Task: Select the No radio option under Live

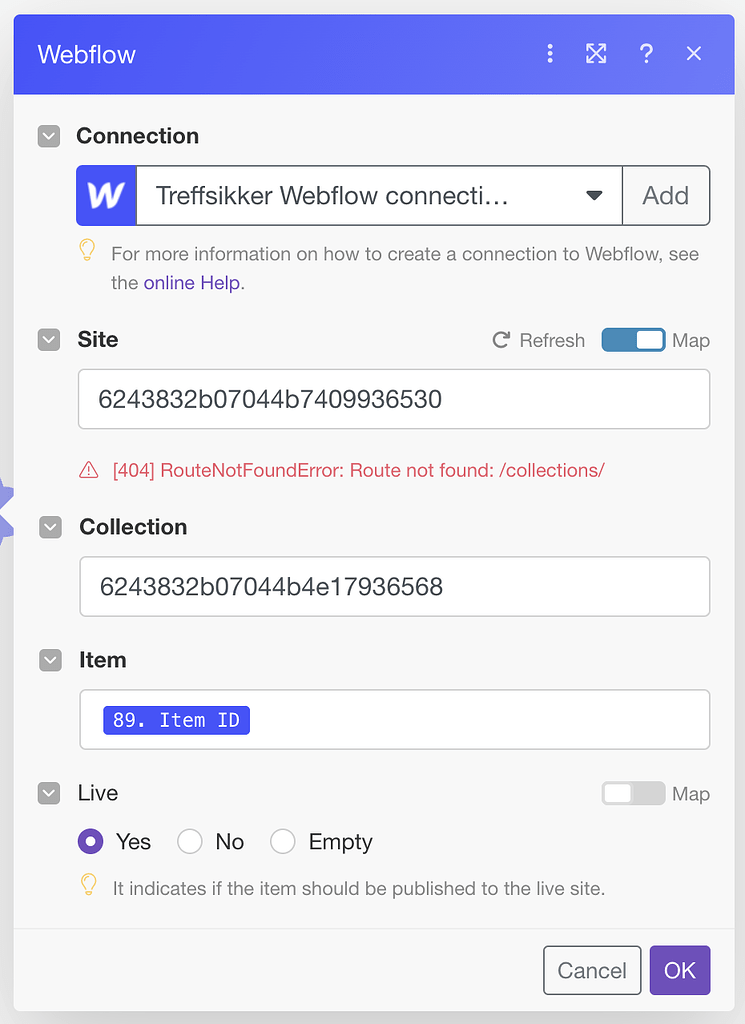Action: (189, 841)
